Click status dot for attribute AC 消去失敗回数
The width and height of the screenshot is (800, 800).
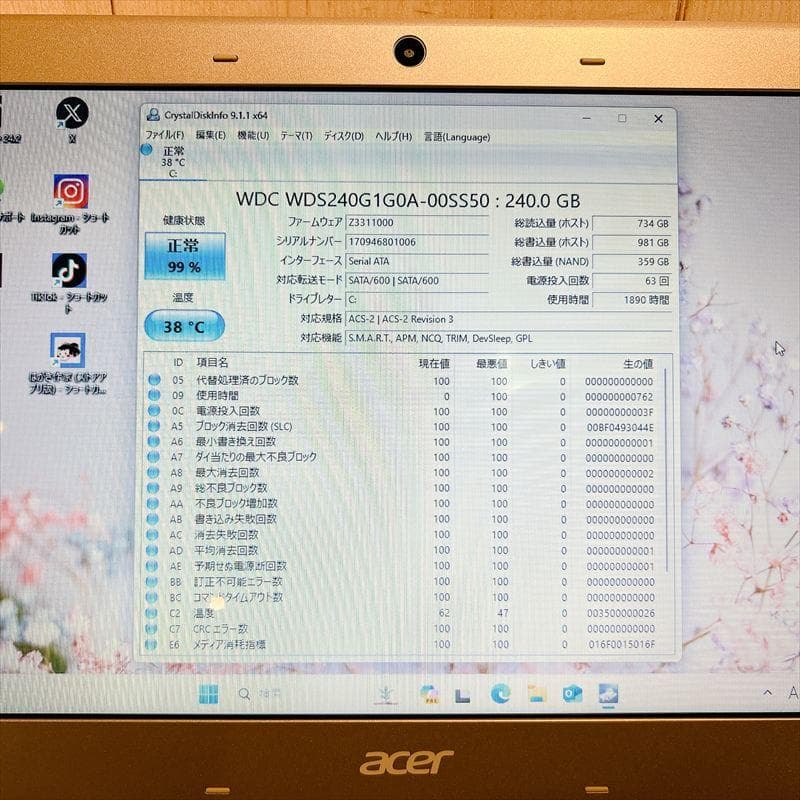point(152,535)
